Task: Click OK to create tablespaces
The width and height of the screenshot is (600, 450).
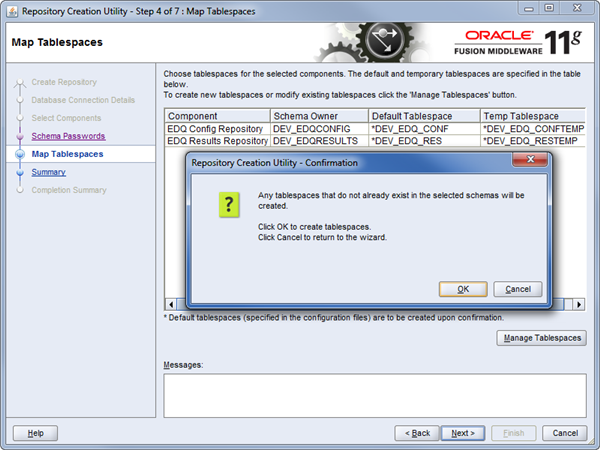Action: [x=463, y=289]
